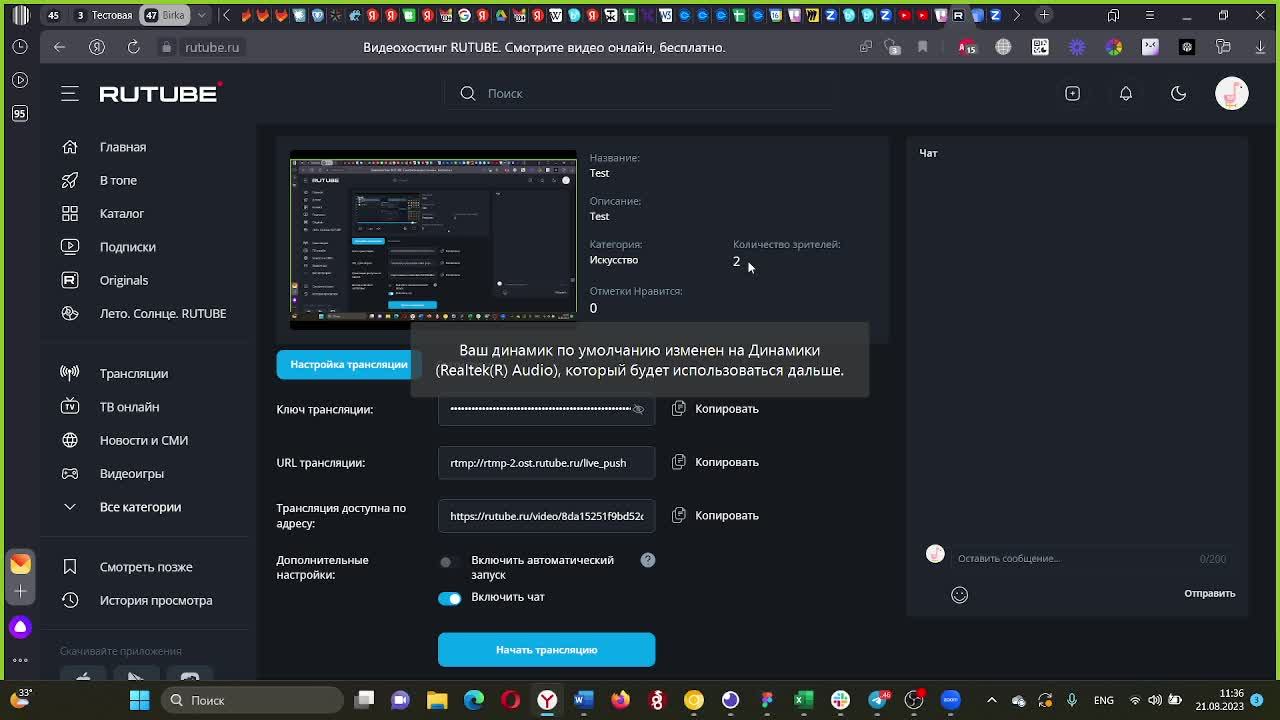Open a new browser tab
The height and width of the screenshot is (720, 1280).
click(x=1044, y=15)
